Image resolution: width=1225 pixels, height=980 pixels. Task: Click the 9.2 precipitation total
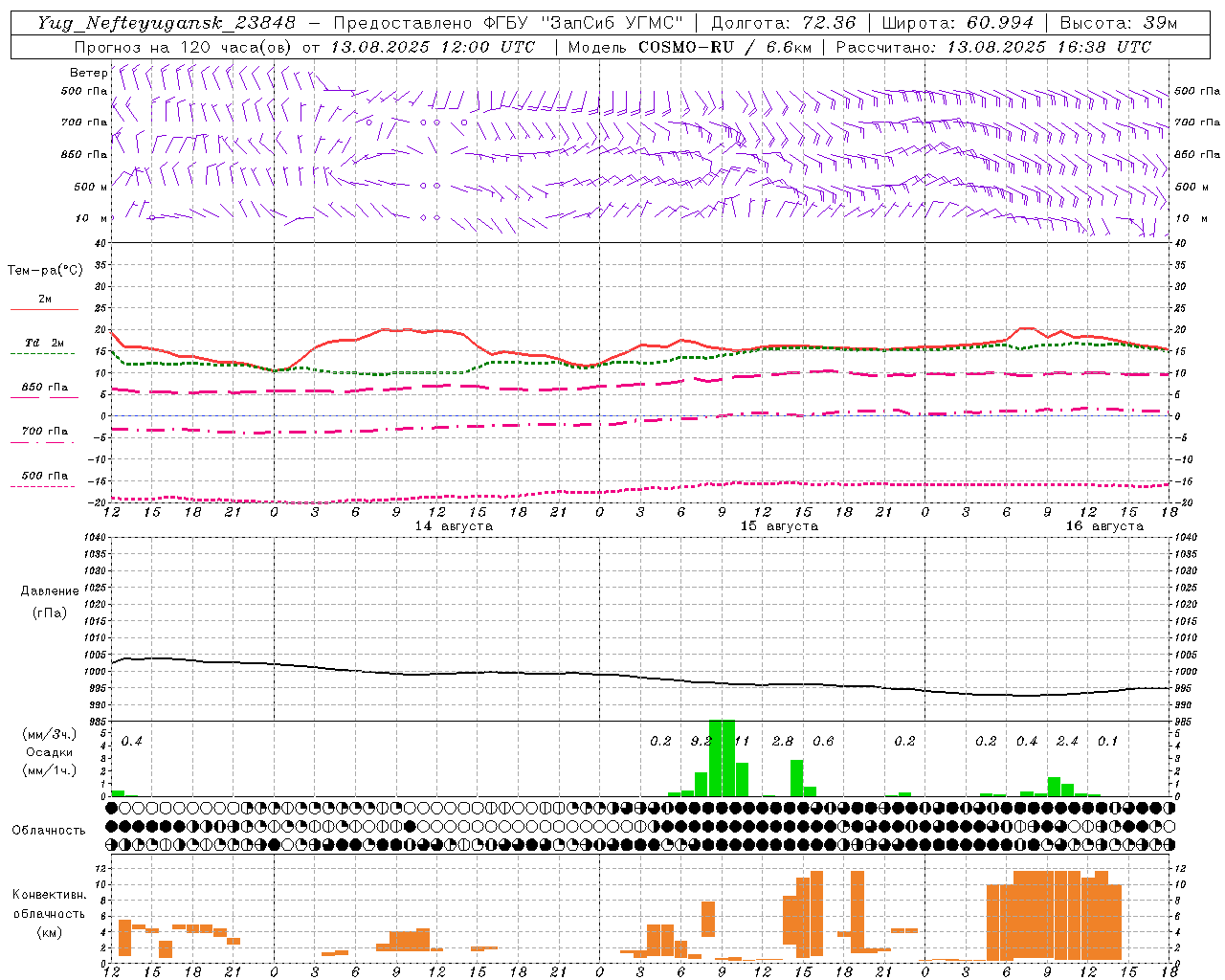click(x=701, y=742)
